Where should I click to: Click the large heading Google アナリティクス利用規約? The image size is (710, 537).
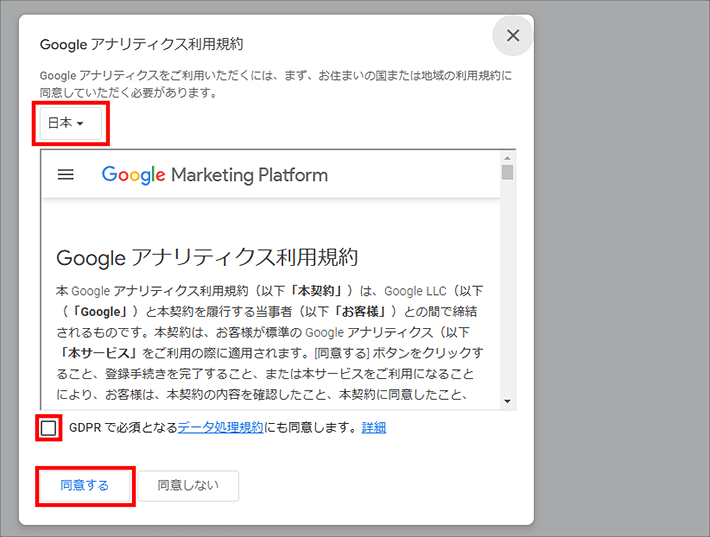[207, 258]
